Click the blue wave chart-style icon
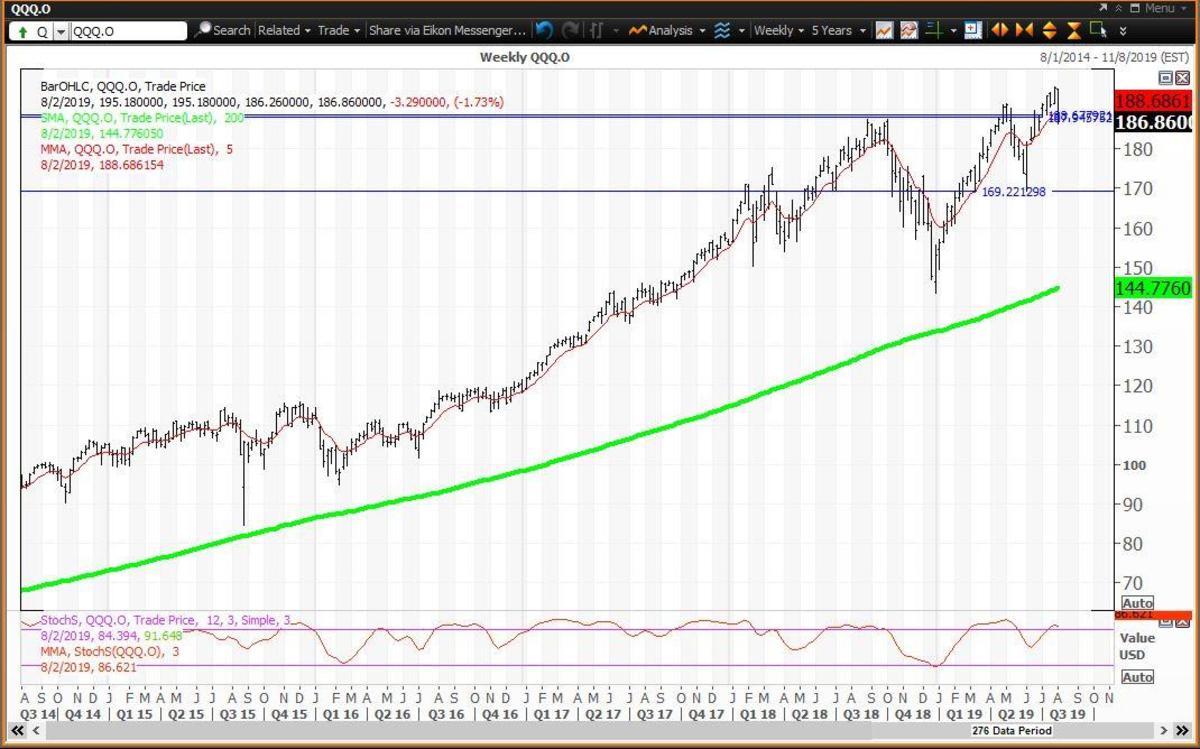Viewport: 1200px width, 749px height. pyautogui.click(x=721, y=30)
